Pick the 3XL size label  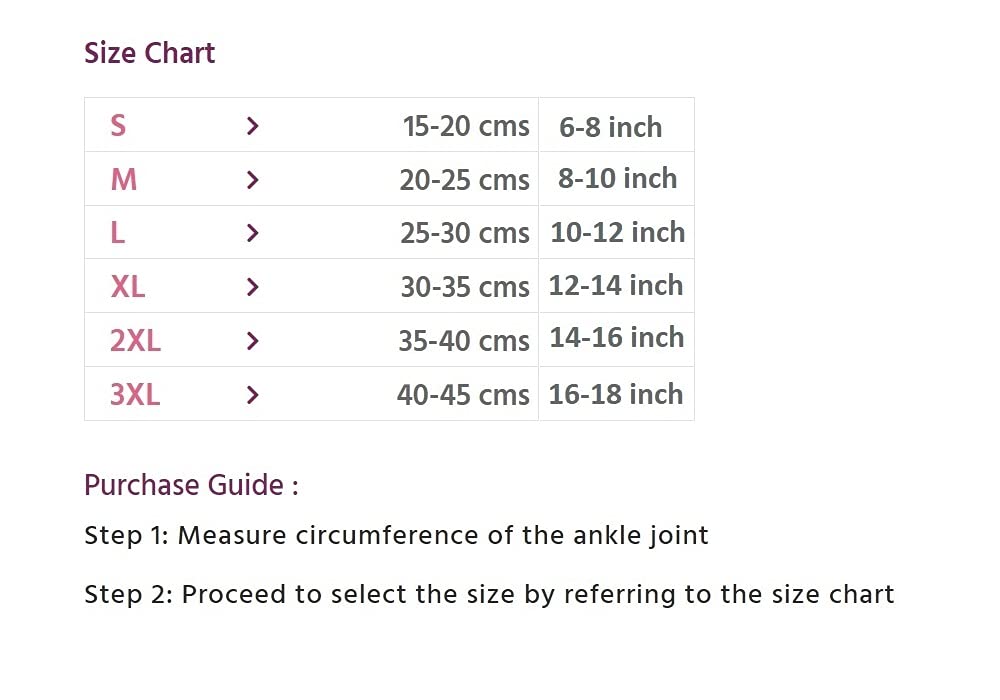click(135, 395)
